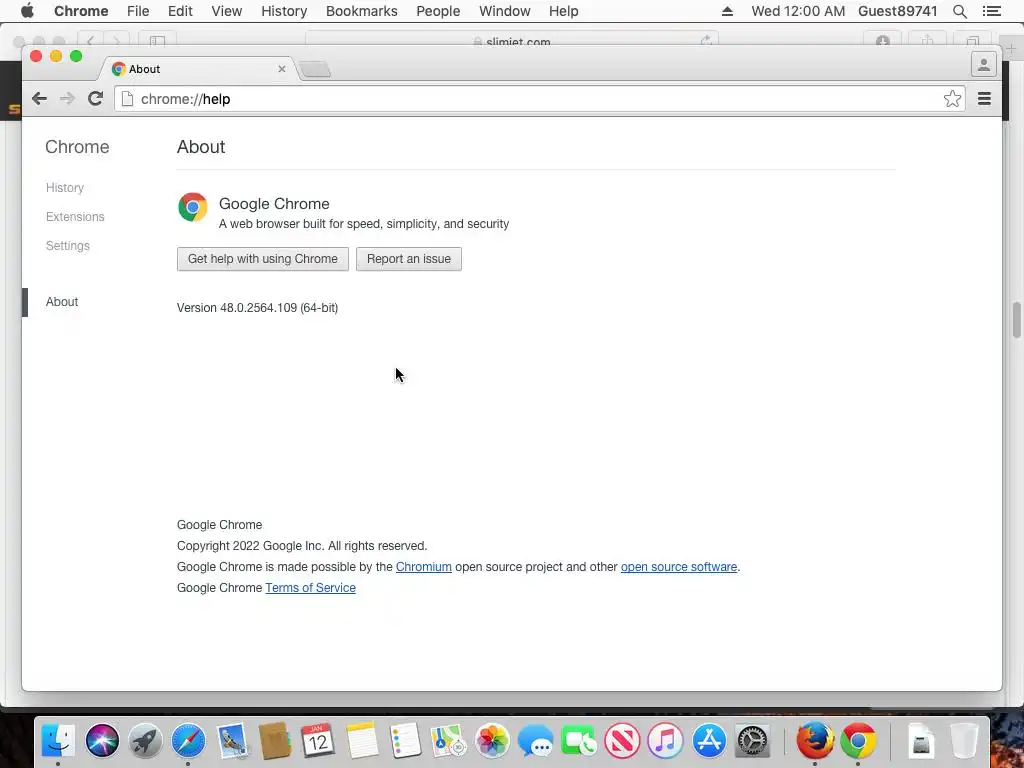Open Contacts book in the Dock
The height and width of the screenshot is (768, 1024).
[x=275, y=741]
